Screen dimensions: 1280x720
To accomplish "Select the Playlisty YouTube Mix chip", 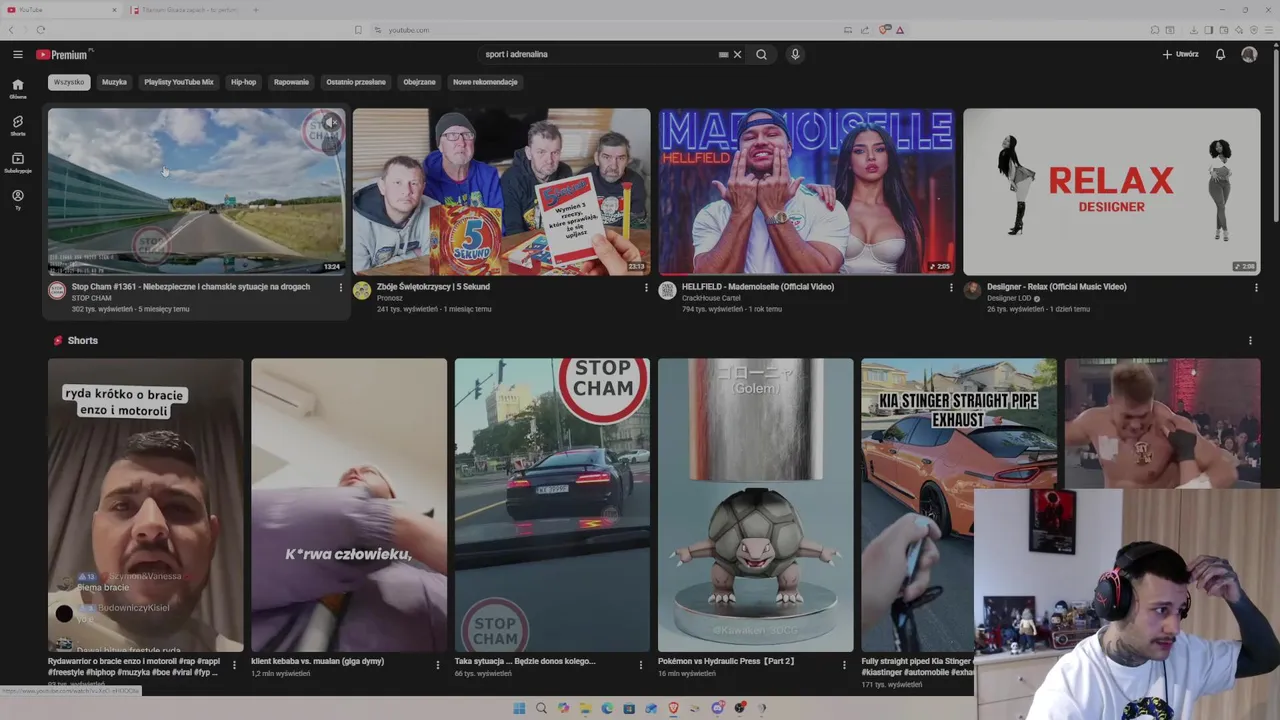I will [179, 82].
